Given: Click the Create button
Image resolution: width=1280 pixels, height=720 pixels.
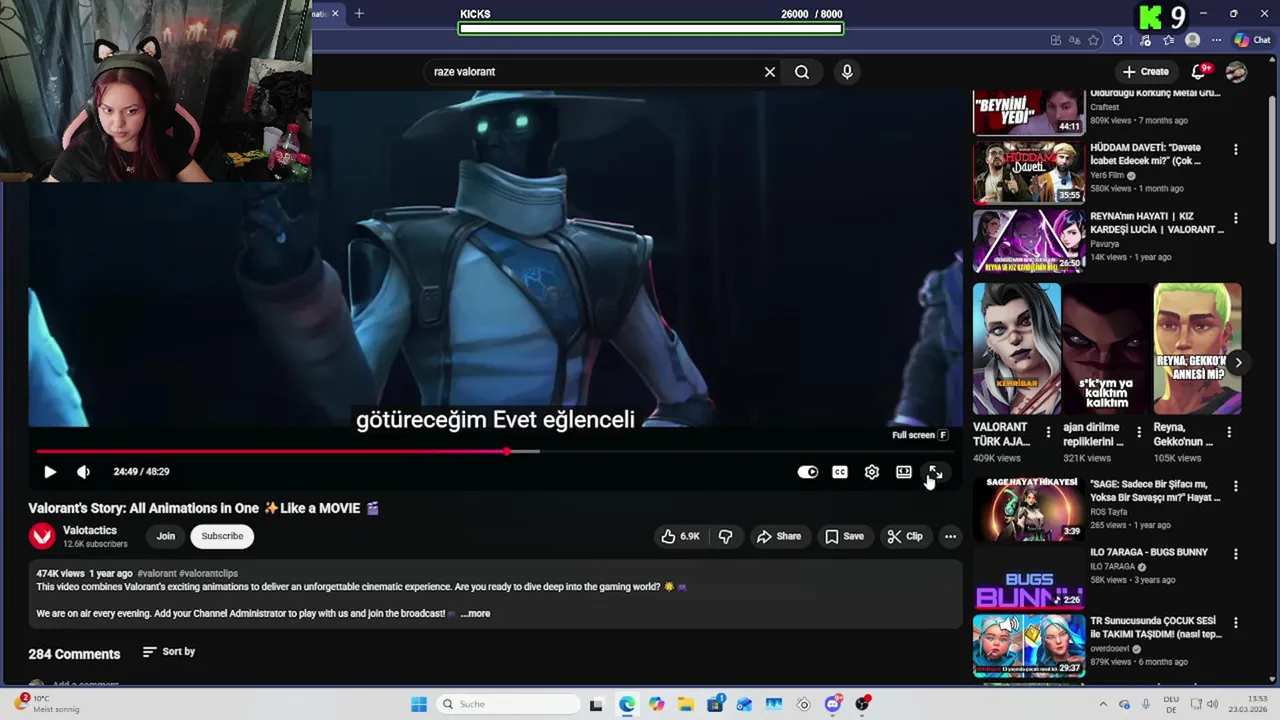Looking at the screenshot, I should pyautogui.click(x=1146, y=72).
